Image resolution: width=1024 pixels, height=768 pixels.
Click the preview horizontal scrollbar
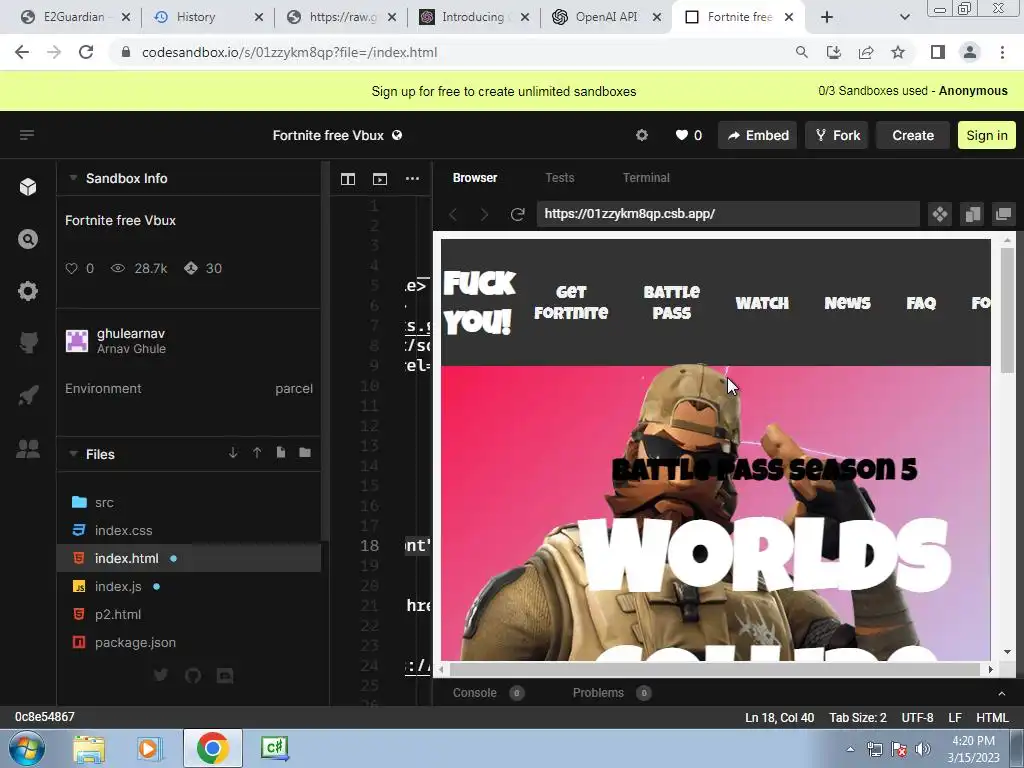pyautogui.click(x=714, y=669)
